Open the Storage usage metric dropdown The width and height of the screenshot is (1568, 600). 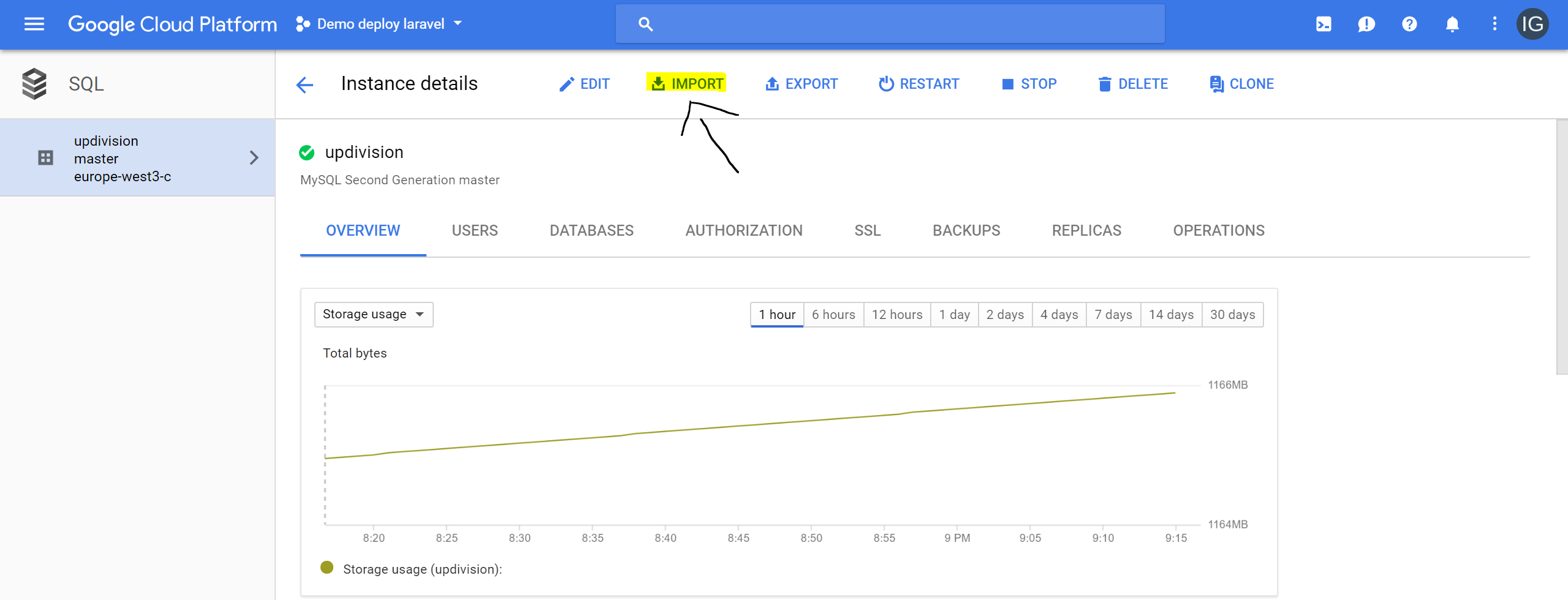(x=373, y=314)
